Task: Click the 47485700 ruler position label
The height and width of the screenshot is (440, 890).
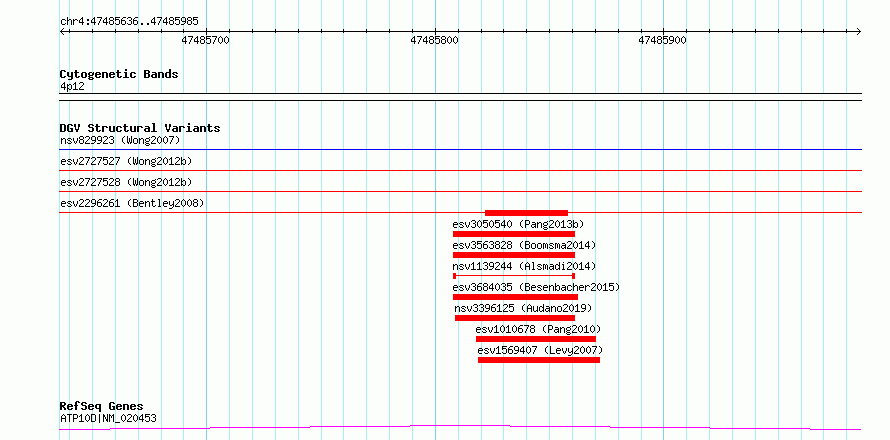Action: [x=205, y=40]
